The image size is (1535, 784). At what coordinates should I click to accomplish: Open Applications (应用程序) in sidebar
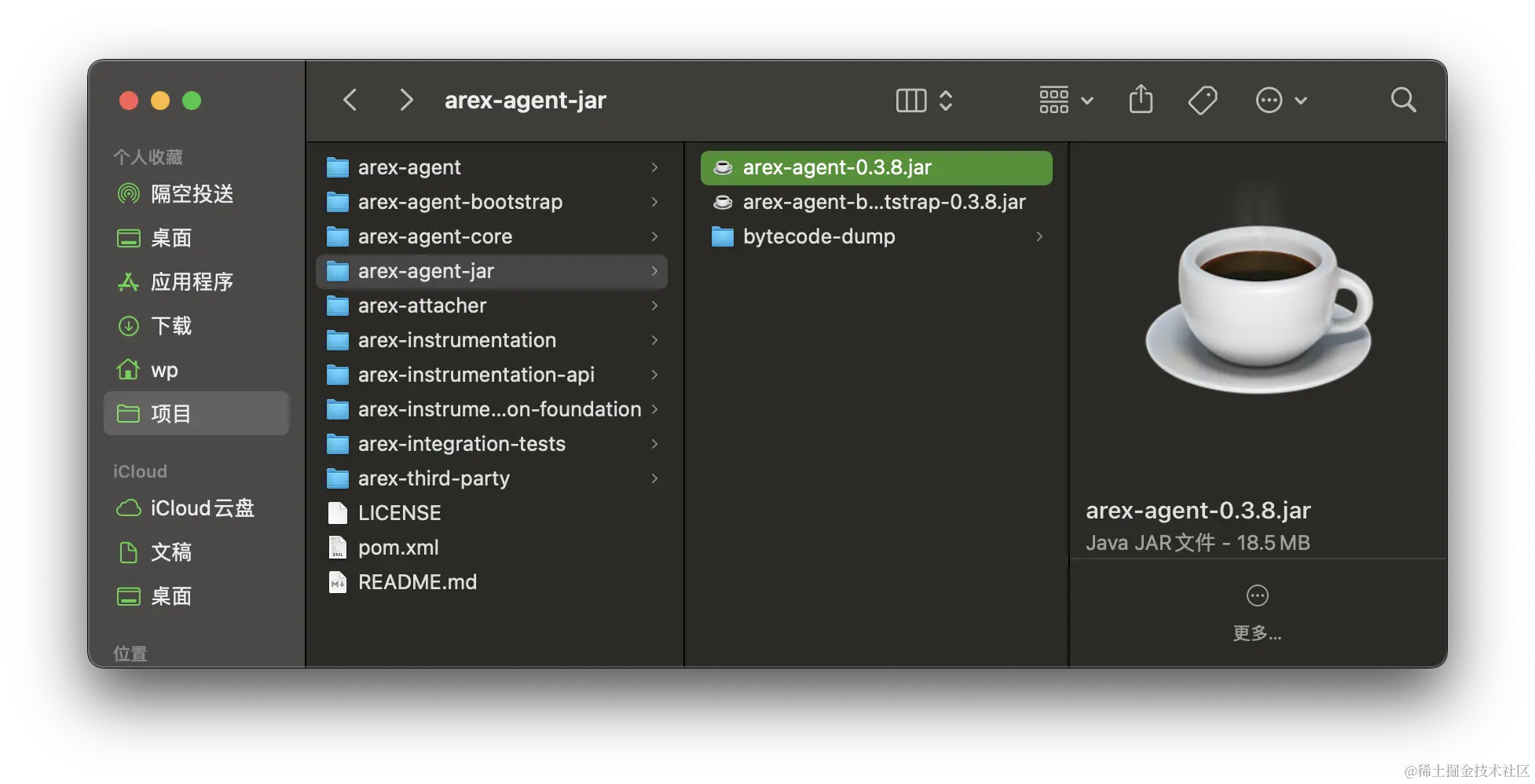(192, 282)
